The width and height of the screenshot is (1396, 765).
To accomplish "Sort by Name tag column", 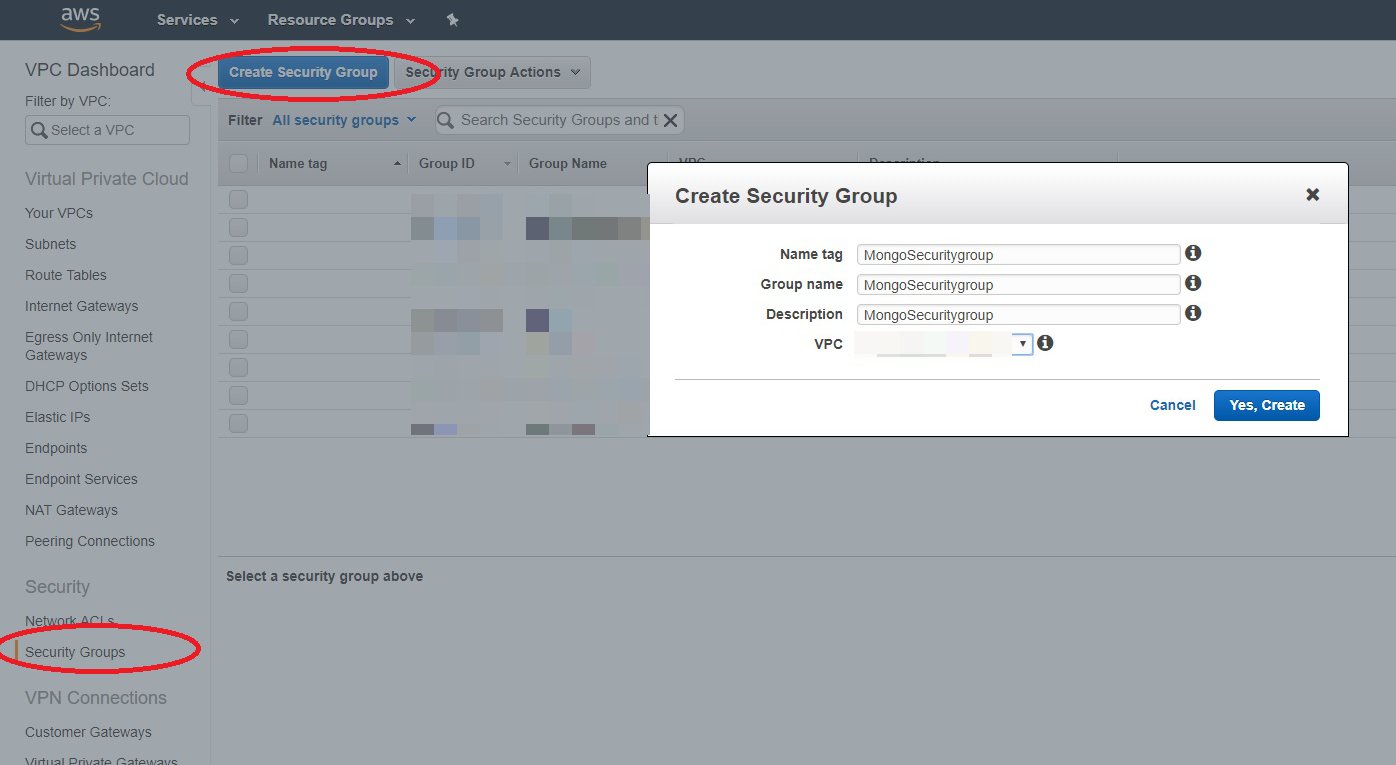I will [332, 163].
